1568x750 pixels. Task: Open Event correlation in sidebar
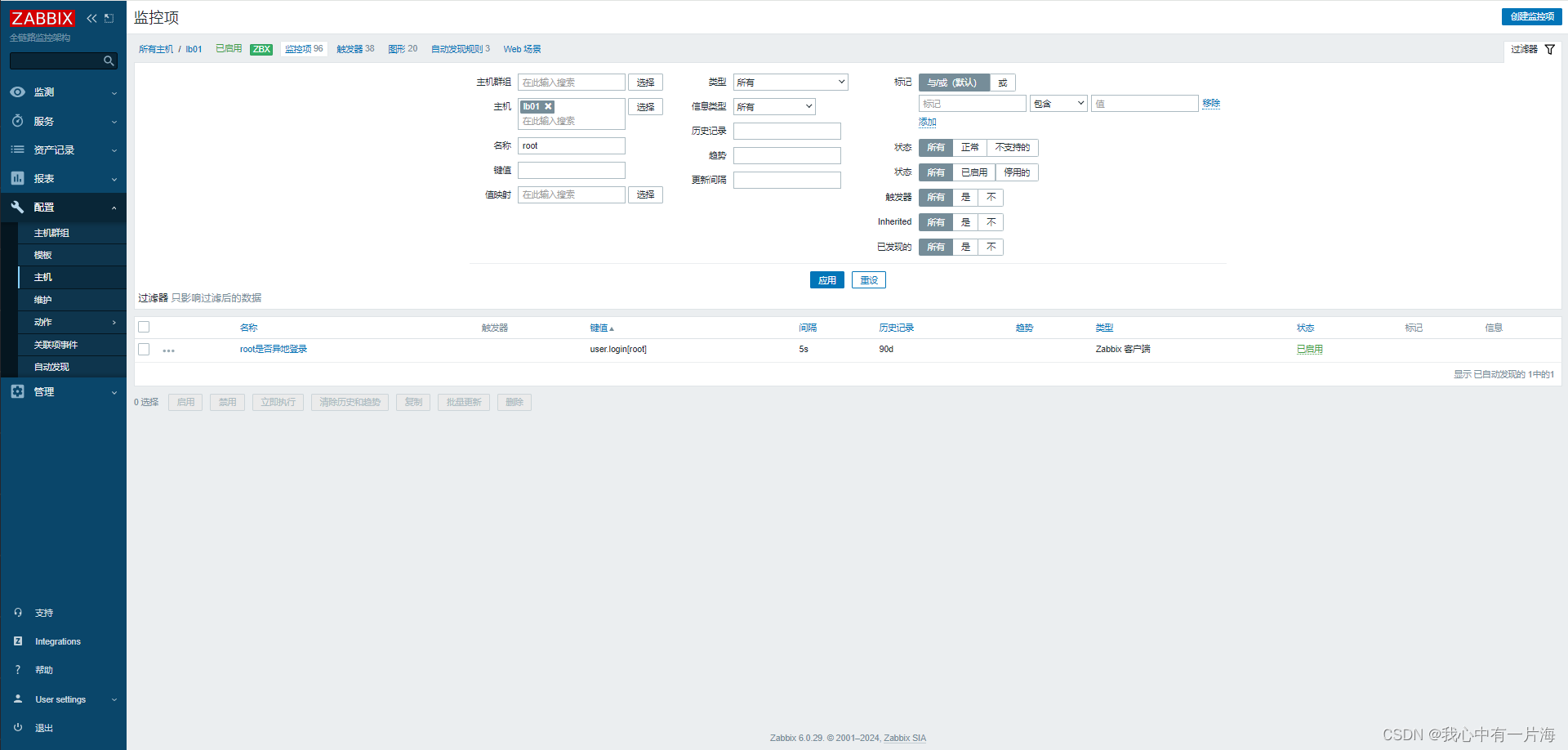(x=56, y=345)
